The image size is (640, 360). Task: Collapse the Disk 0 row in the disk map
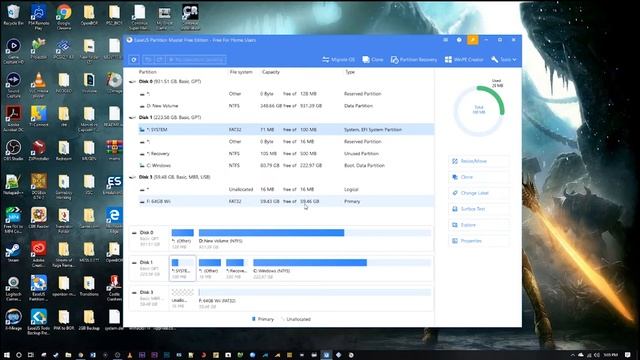click(134, 233)
